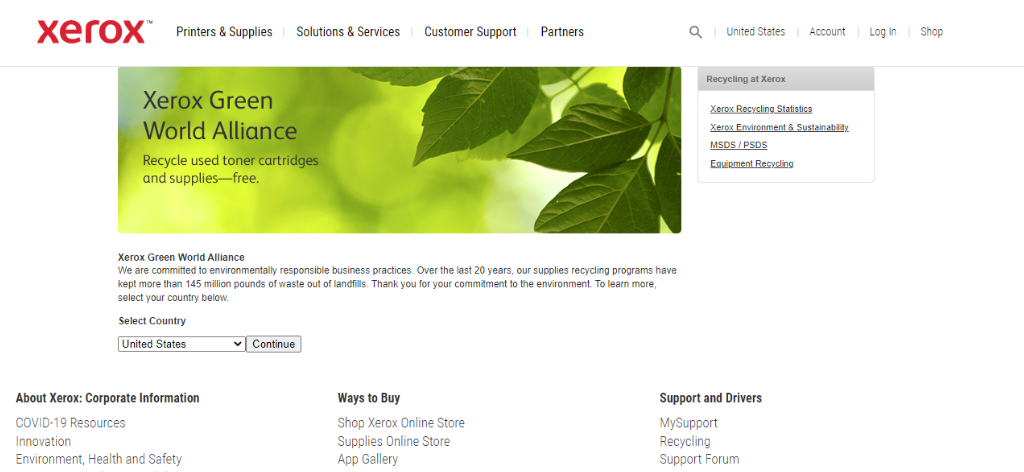The image size is (1024, 472).
Task: Open Printers & Supplies menu
Action: pos(224,32)
